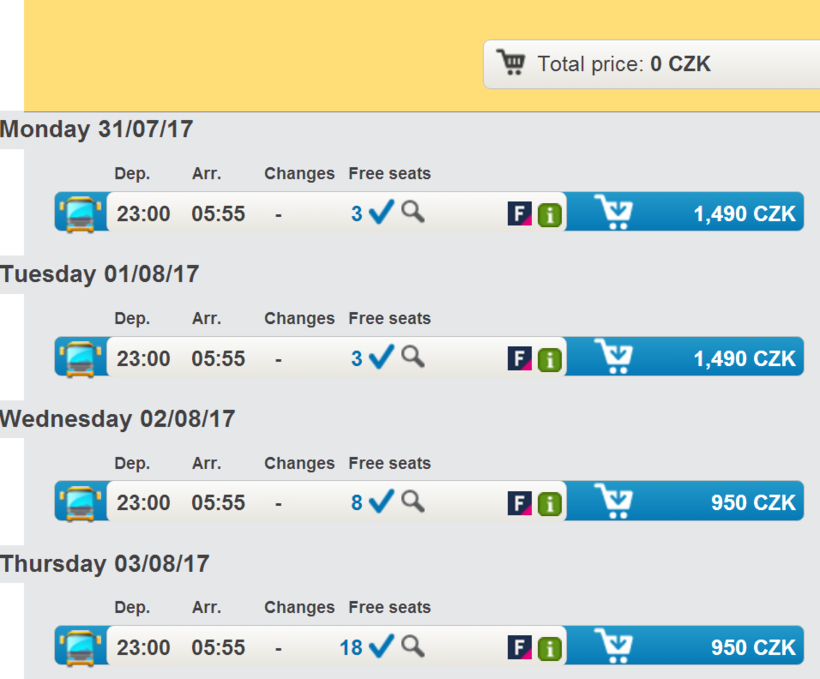Click bus icon for Monday 23:00 departure
Viewport: 820px width, 679px height.
(79, 214)
